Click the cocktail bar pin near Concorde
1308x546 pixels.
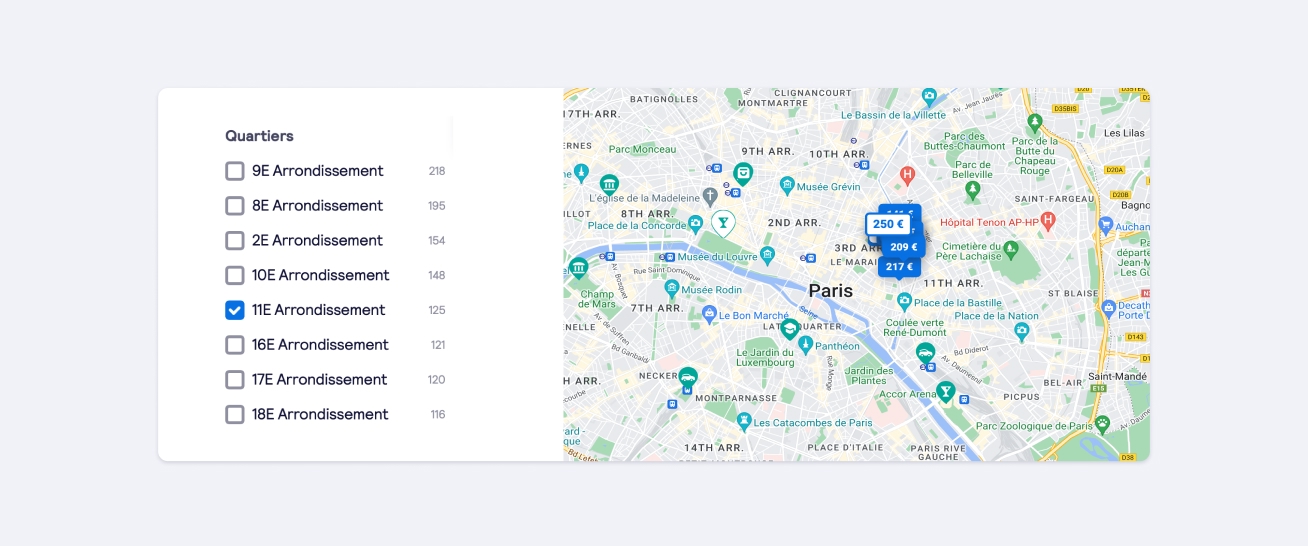723,221
